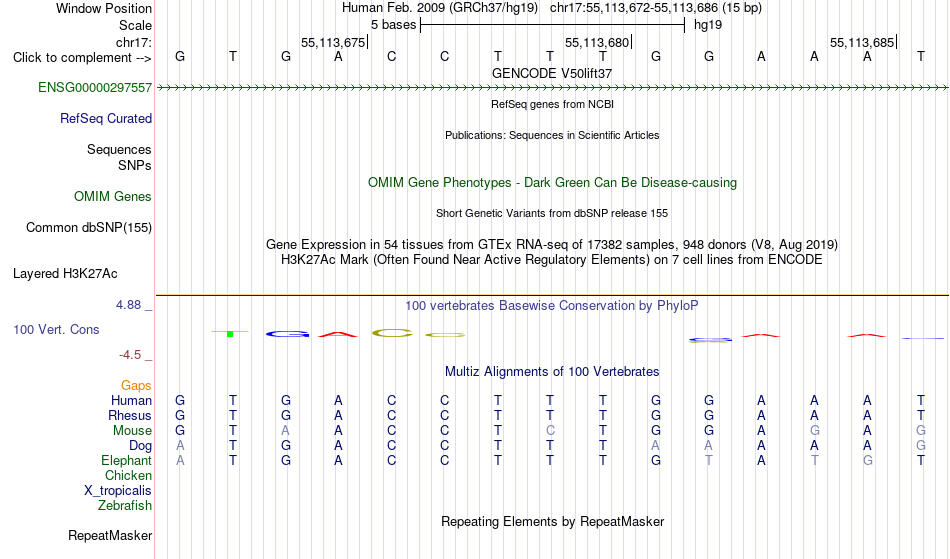This screenshot has height=559, width=950.
Task: Click '100 vertebrates Basewise Conservation by PhyloP'
Action: (x=552, y=306)
